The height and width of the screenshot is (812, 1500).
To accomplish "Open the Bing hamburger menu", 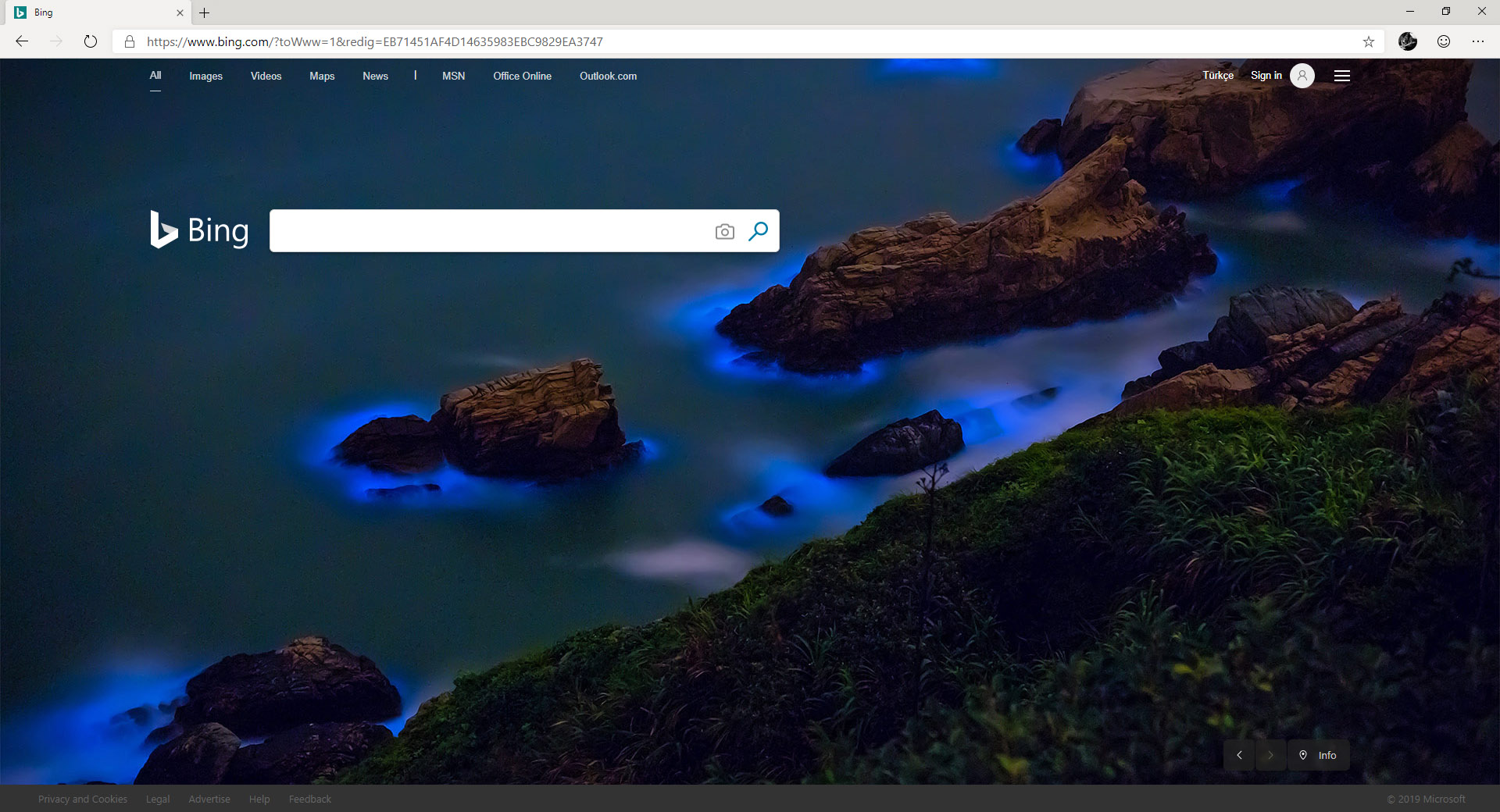I will point(1342,76).
